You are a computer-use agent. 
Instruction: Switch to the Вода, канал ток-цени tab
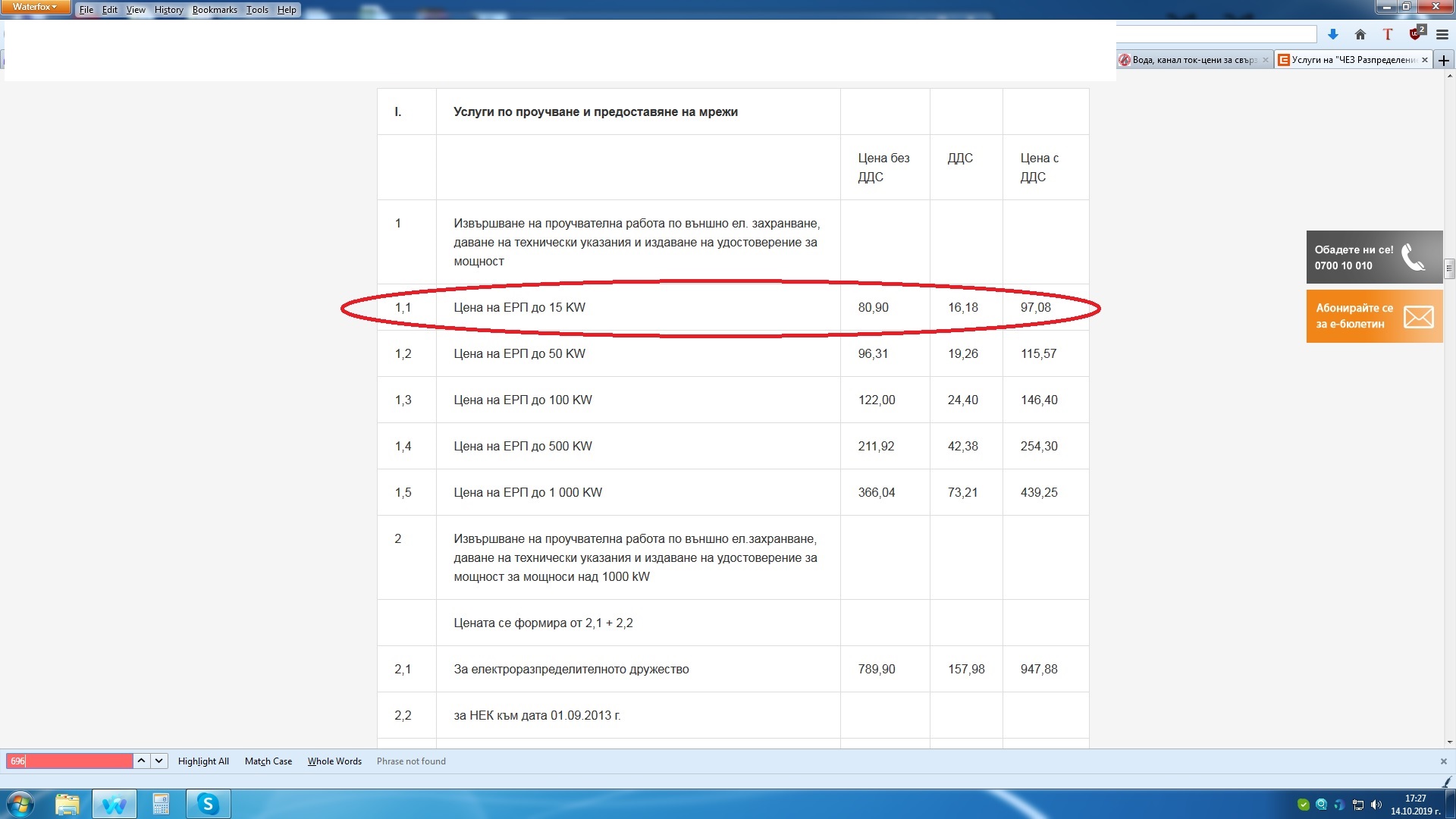[1191, 60]
